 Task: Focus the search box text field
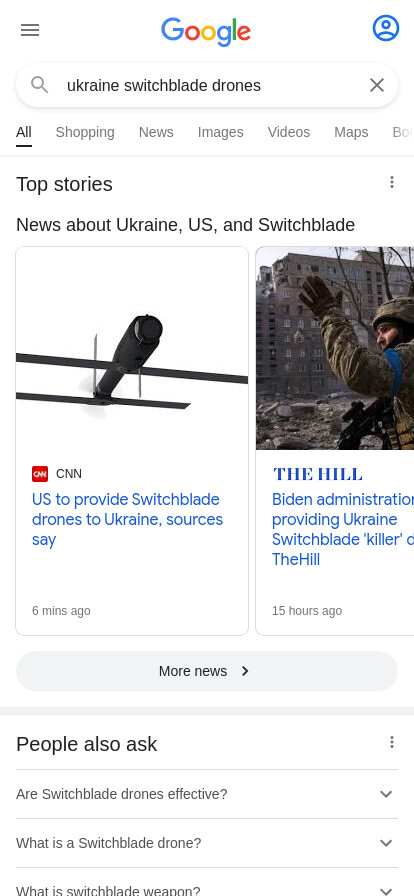pos(212,85)
